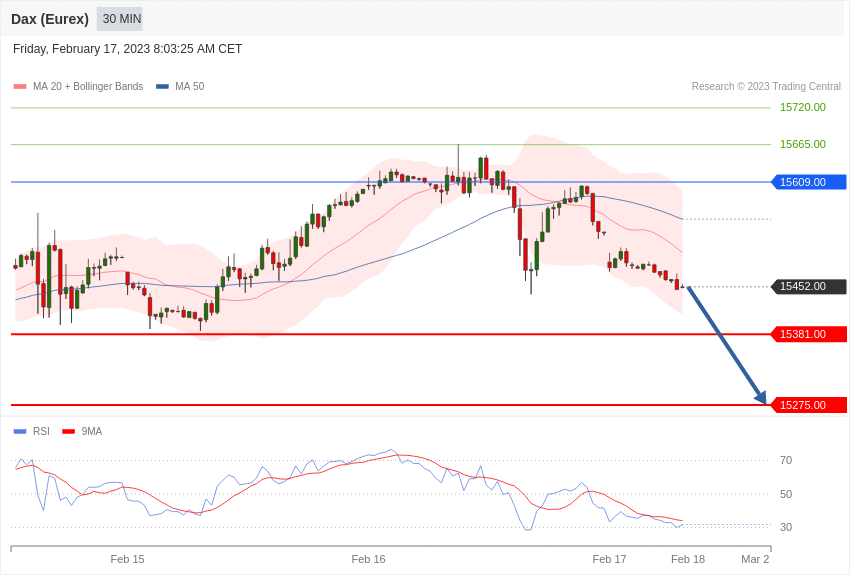
Task: Click the RSI legend label
Action: [41, 431]
